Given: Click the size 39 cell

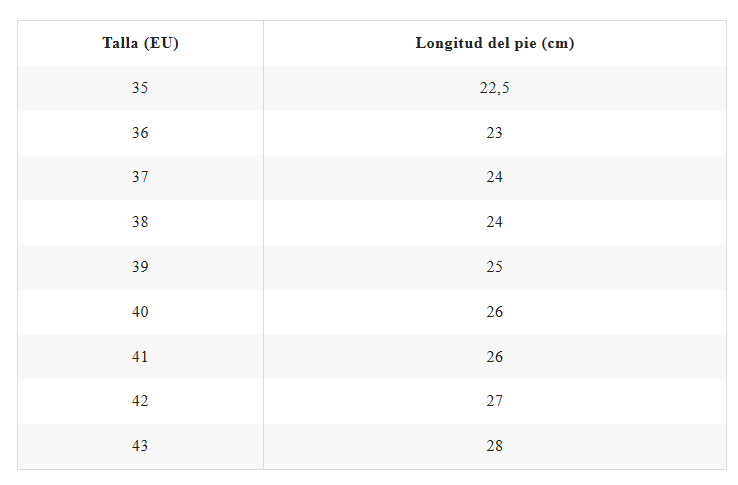Looking at the screenshot, I should (140, 267).
